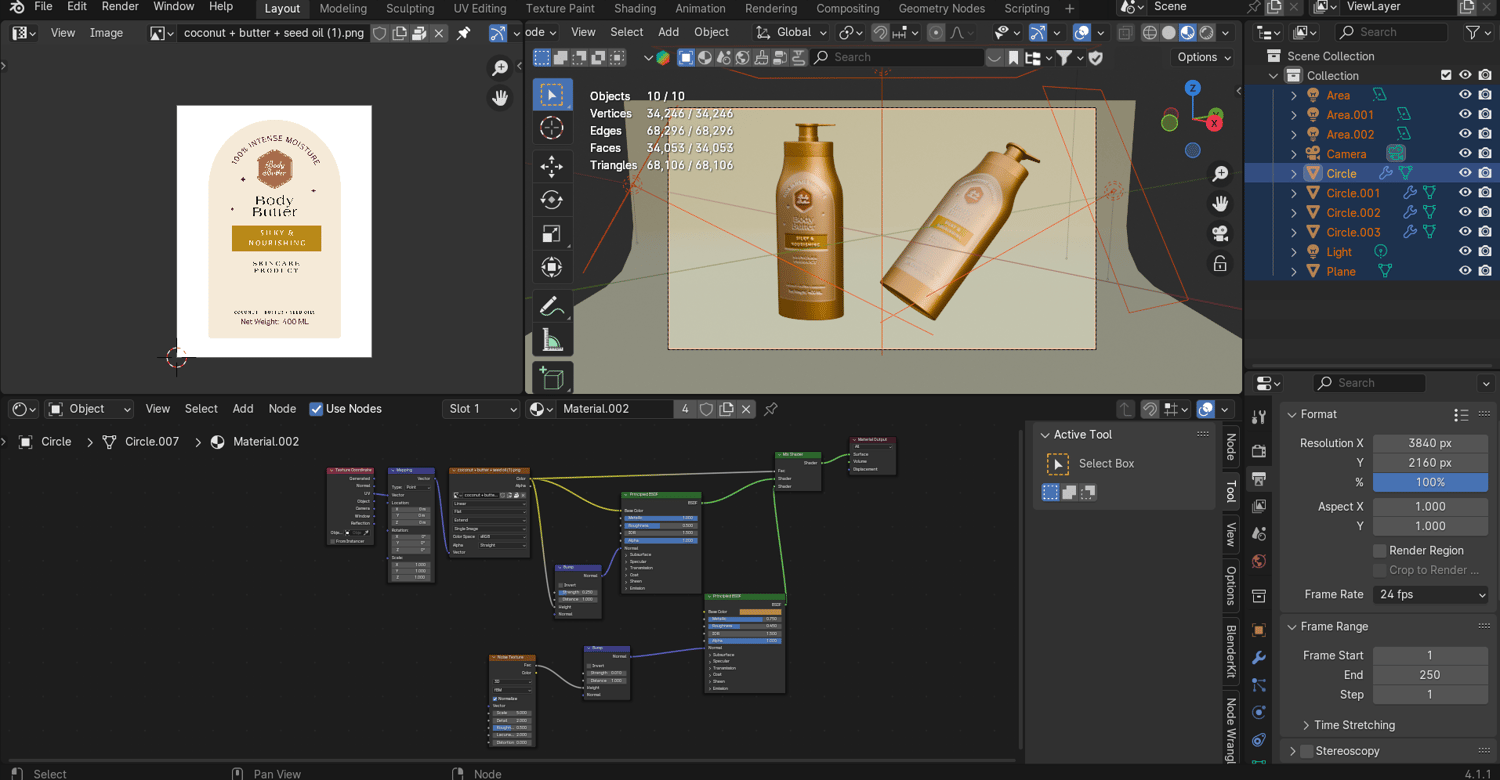Select the Cursor tool in viewport toolbar
1500x780 pixels.
click(x=551, y=128)
